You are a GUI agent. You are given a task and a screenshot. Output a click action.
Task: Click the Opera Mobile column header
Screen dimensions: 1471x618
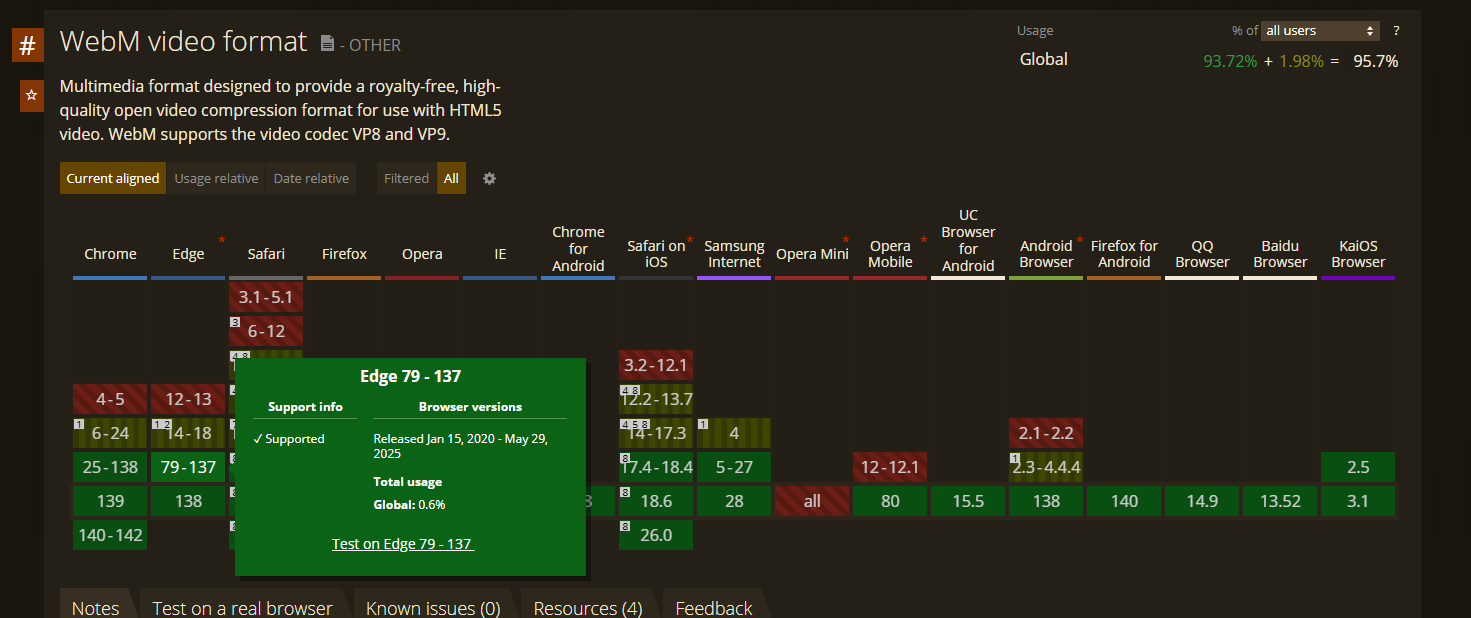pos(890,254)
